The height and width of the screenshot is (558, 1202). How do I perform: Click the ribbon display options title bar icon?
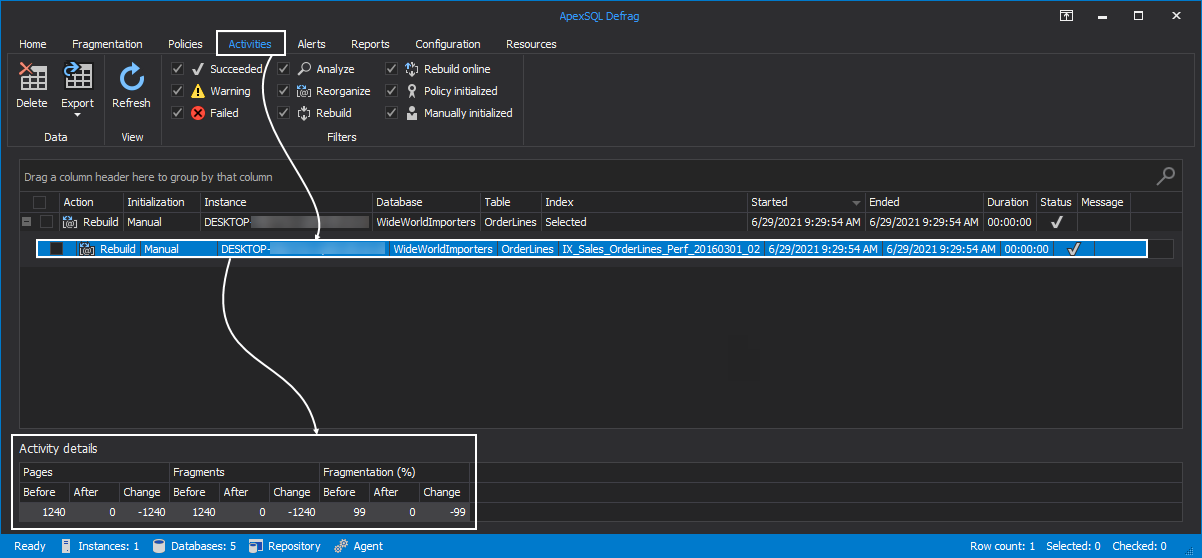tap(1068, 15)
